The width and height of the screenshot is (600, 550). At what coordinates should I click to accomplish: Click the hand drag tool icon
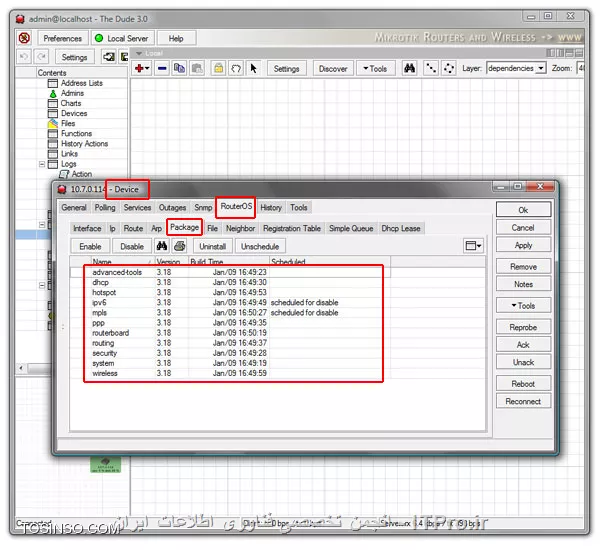236,69
